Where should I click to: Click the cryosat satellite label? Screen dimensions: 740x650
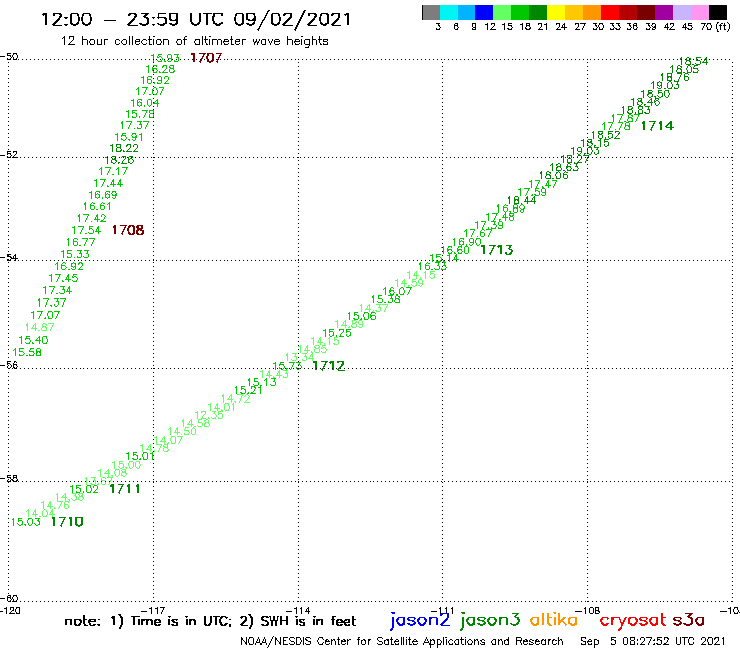(x=633, y=621)
